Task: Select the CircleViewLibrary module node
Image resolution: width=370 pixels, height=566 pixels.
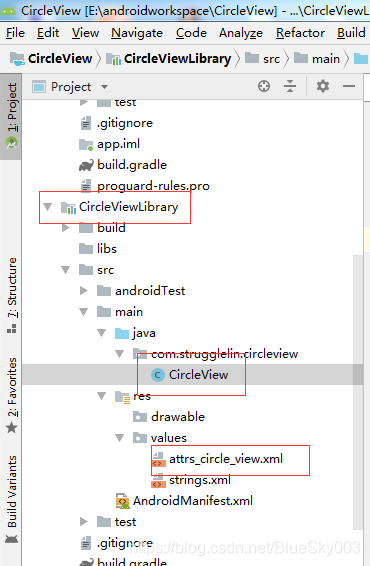Action: (x=129, y=207)
